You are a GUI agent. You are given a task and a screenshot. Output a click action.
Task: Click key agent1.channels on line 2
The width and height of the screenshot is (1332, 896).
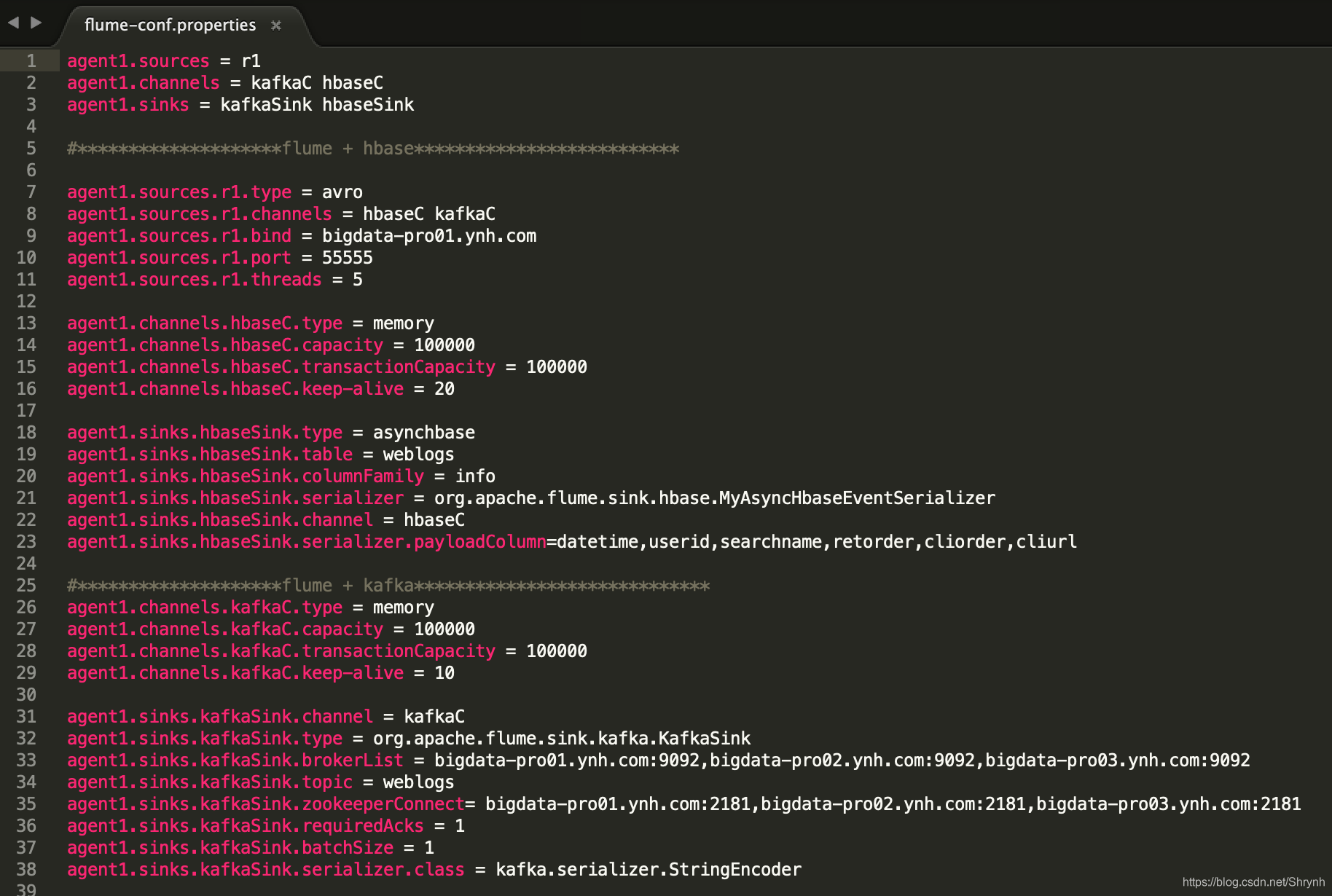pos(144,82)
